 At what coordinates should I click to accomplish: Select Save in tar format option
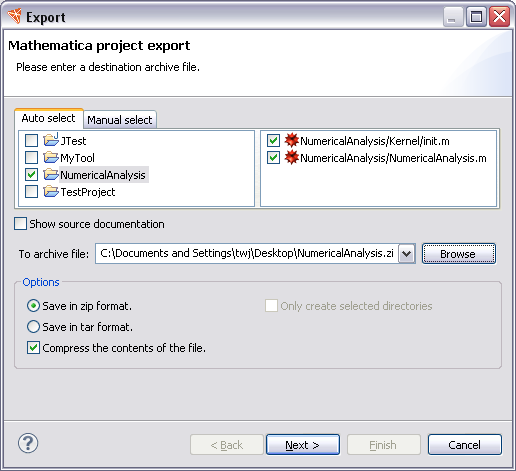point(33,327)
